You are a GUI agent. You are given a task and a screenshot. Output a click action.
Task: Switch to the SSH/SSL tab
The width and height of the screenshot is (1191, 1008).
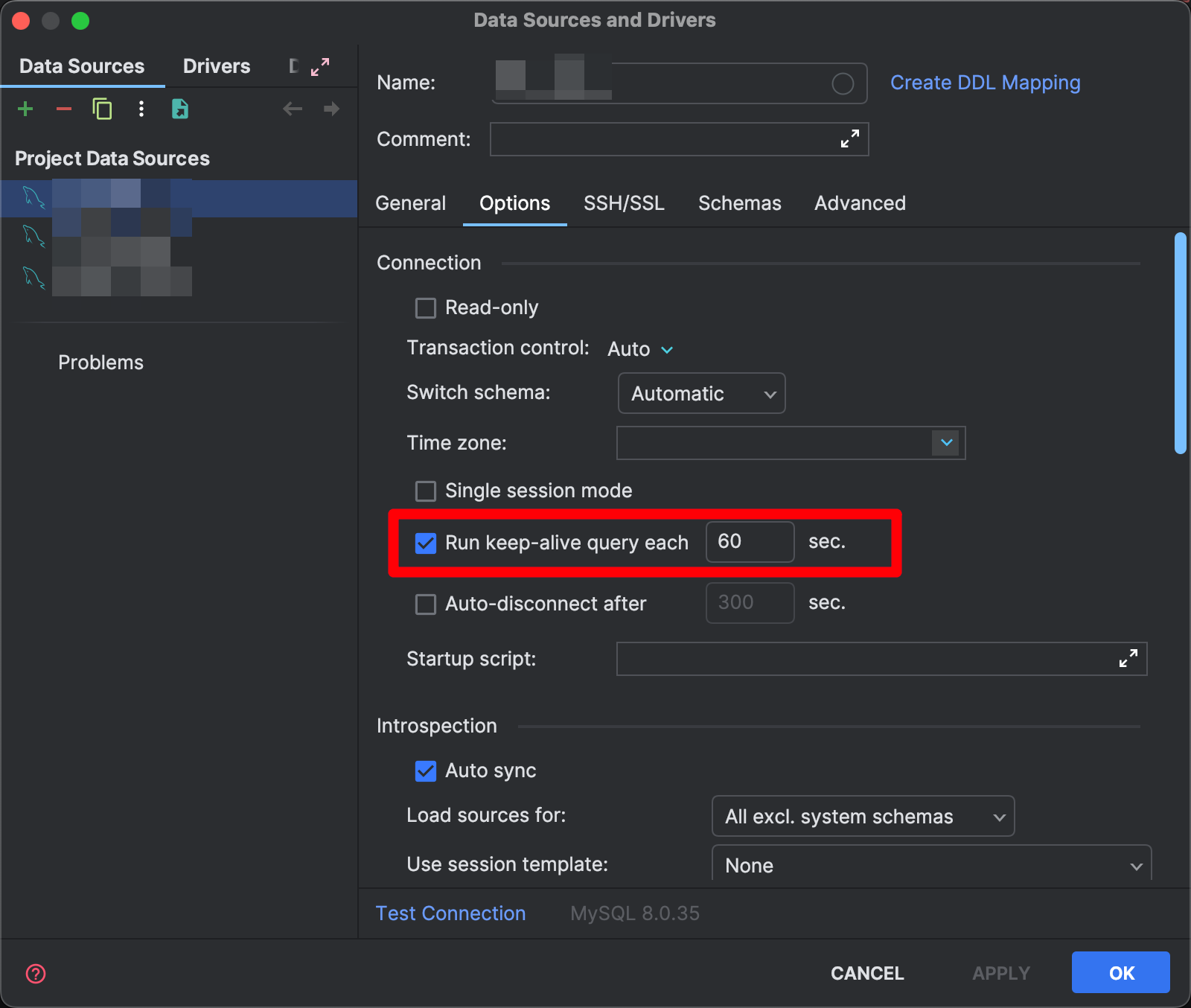pyautogui.click(x=624, y=203)
